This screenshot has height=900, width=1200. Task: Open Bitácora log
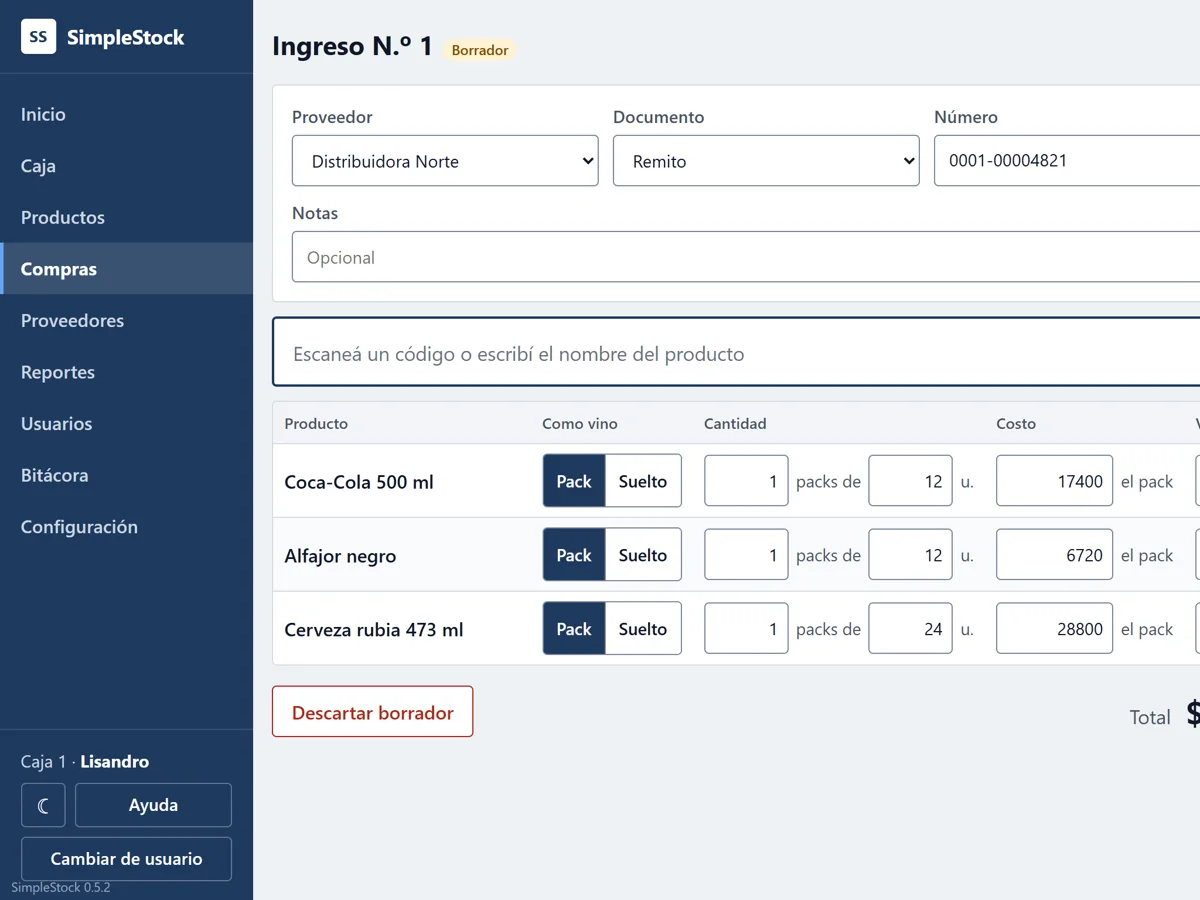(127, 475)
